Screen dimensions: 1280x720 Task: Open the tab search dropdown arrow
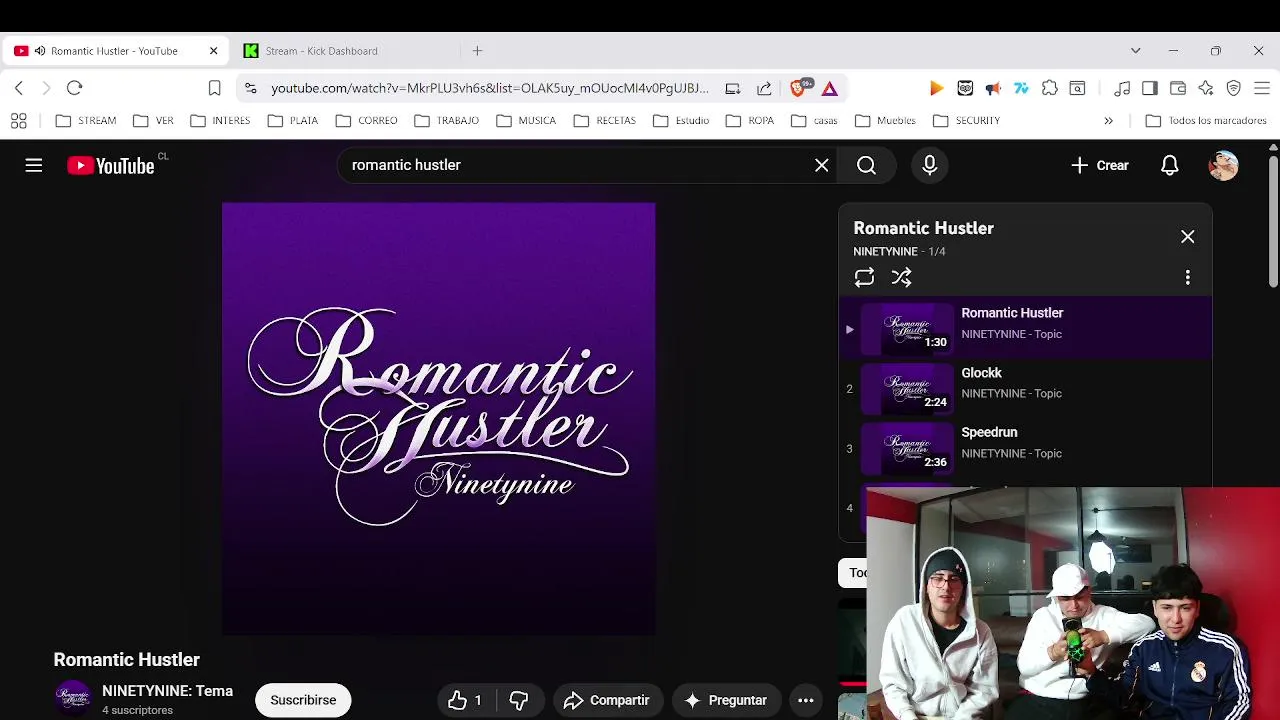[1135, 51]
